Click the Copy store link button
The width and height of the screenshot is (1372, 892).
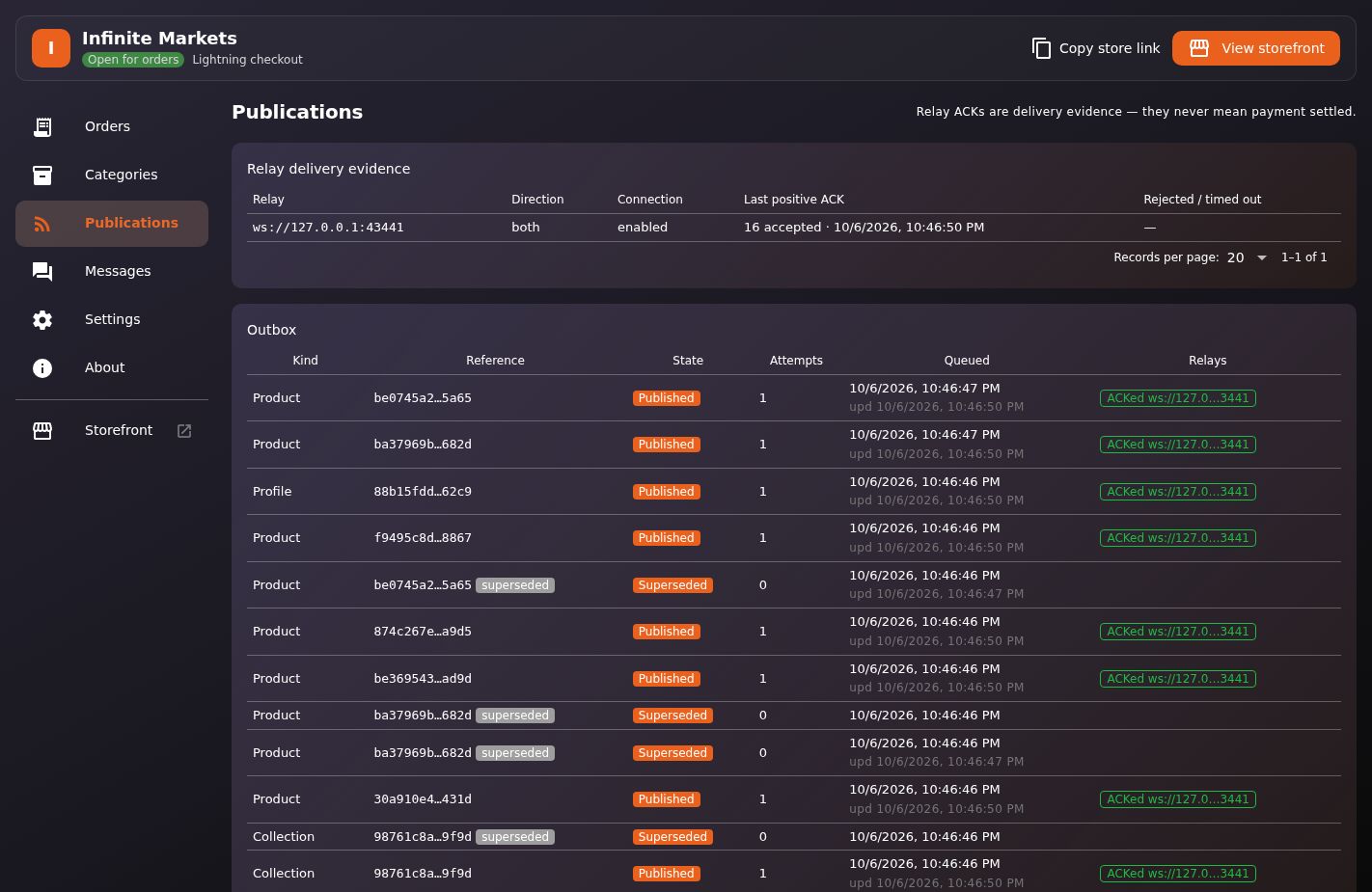click(1096, 48)
